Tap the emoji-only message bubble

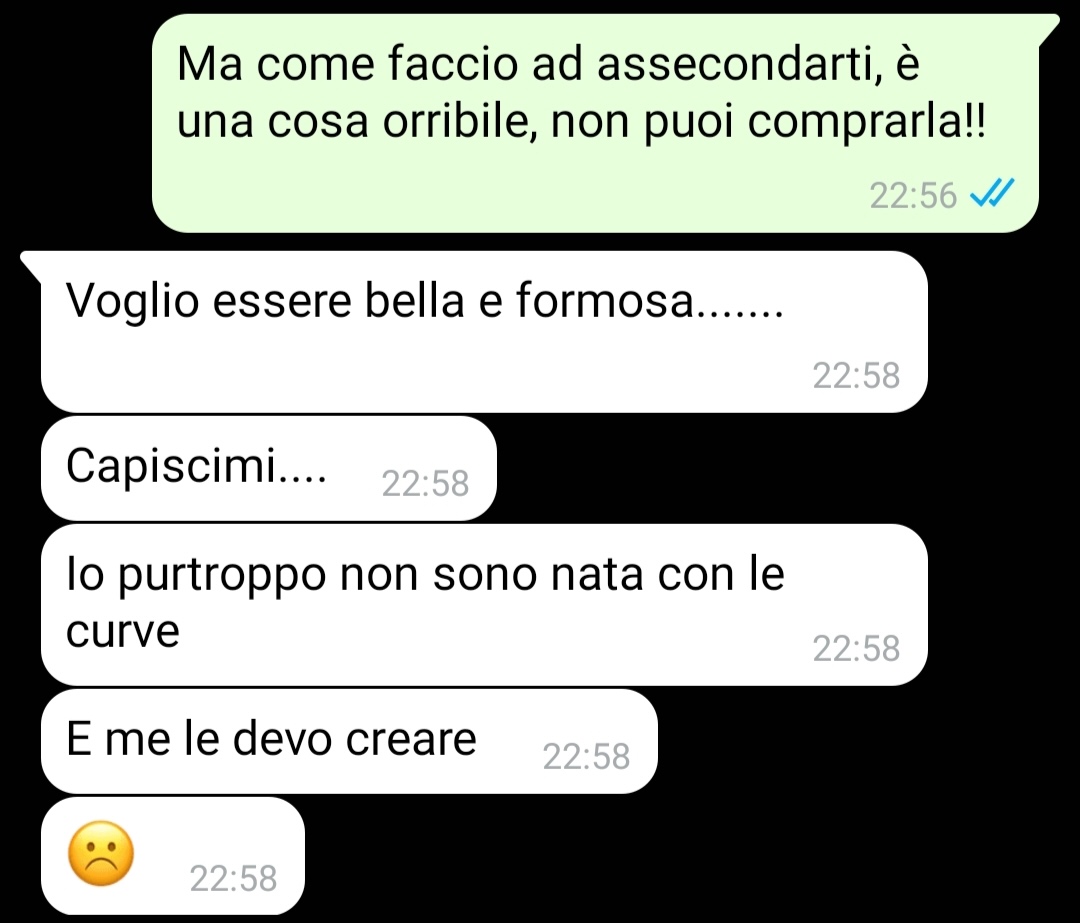click(173, 856)
